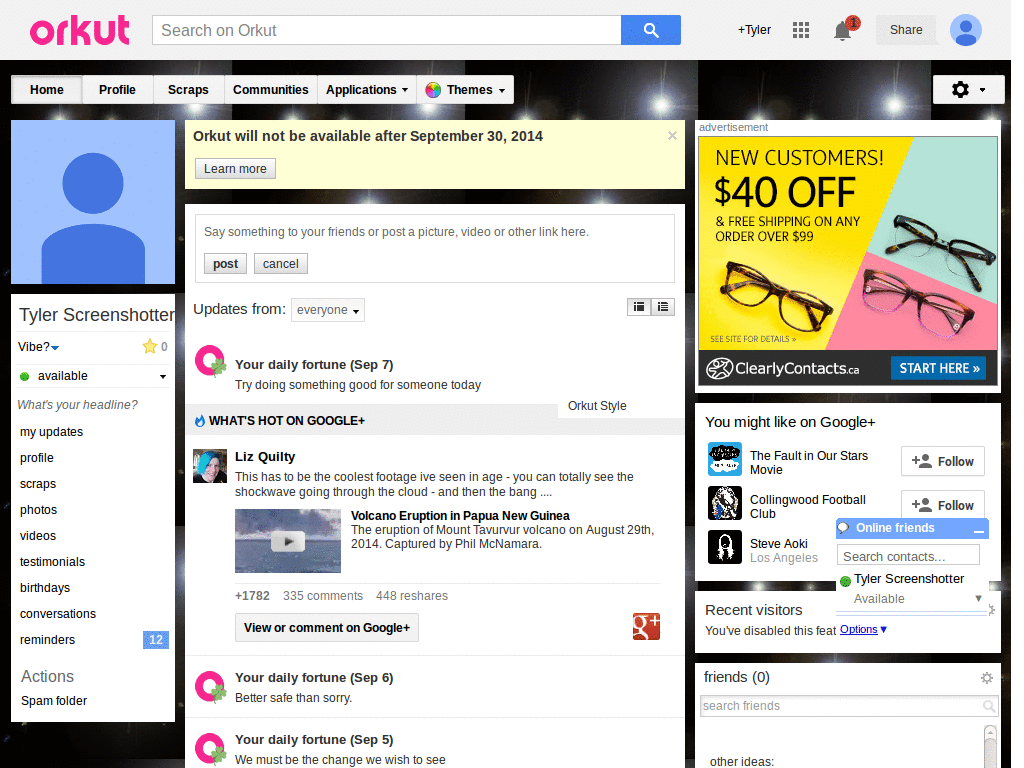The width and height of the screenshot is (1024, 768).
Task: Click the Fault in Our Stars icon
Action: point(725,459)
